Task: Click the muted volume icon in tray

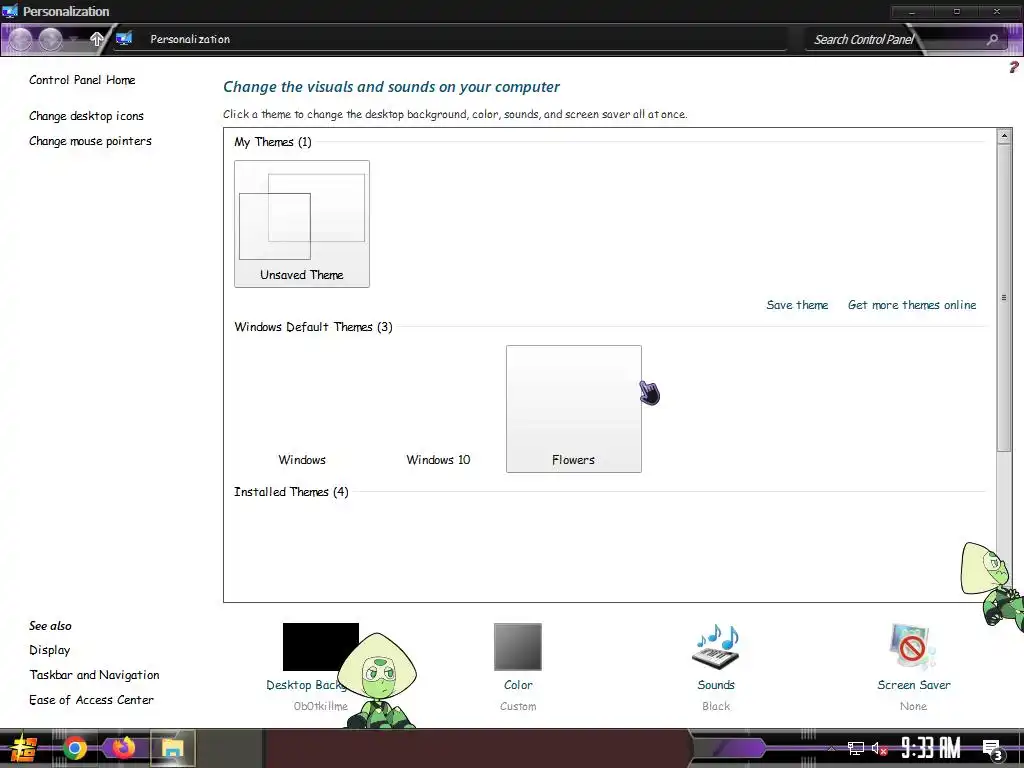Action: pos(879,748)
